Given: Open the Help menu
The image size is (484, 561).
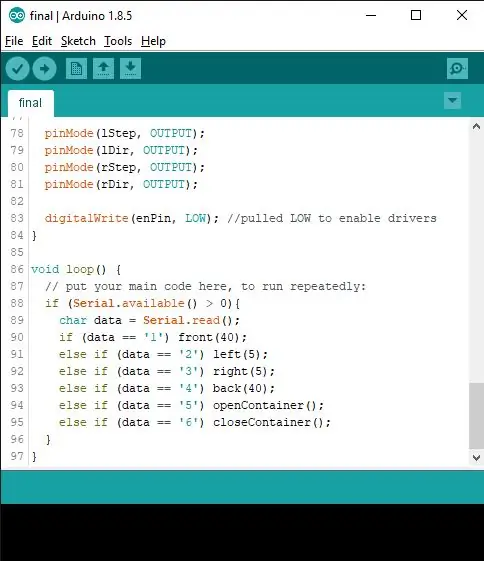Looking at the screenshot, I should (x=153, y=41).
